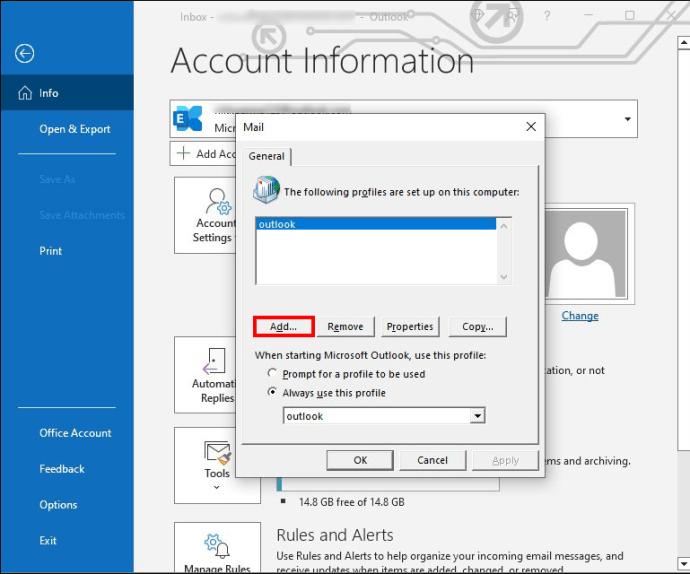Click the Remove profile button
Viewport: 690px width, 574px height.
[345, 327]
